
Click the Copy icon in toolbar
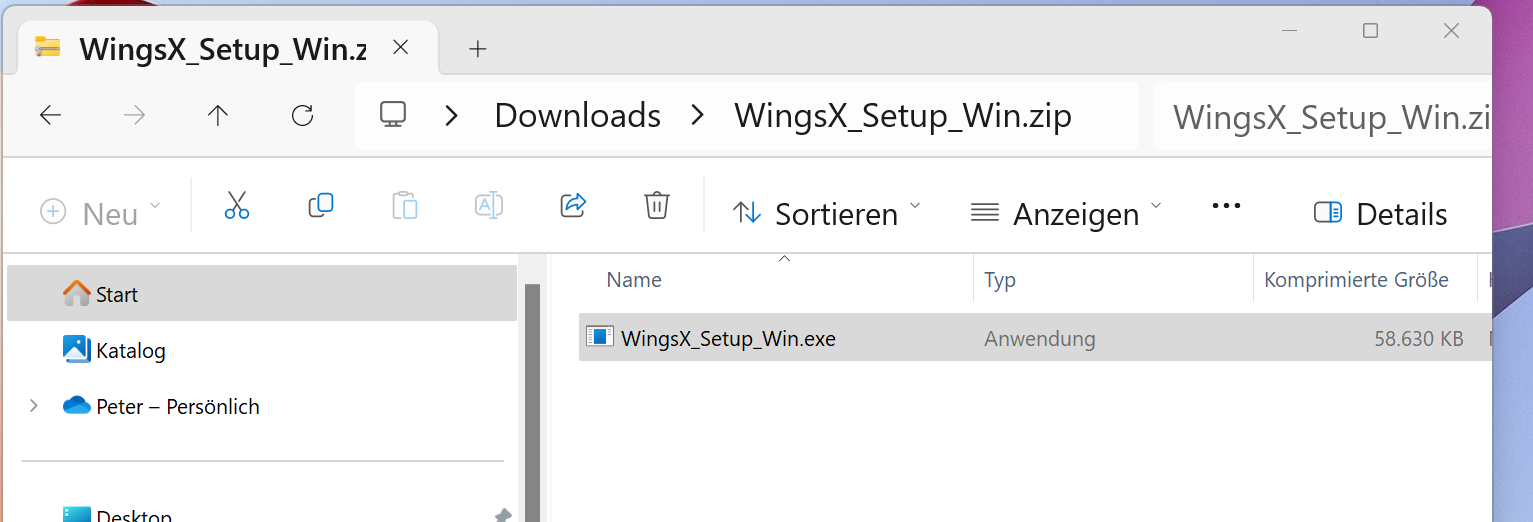click(320, 206)
